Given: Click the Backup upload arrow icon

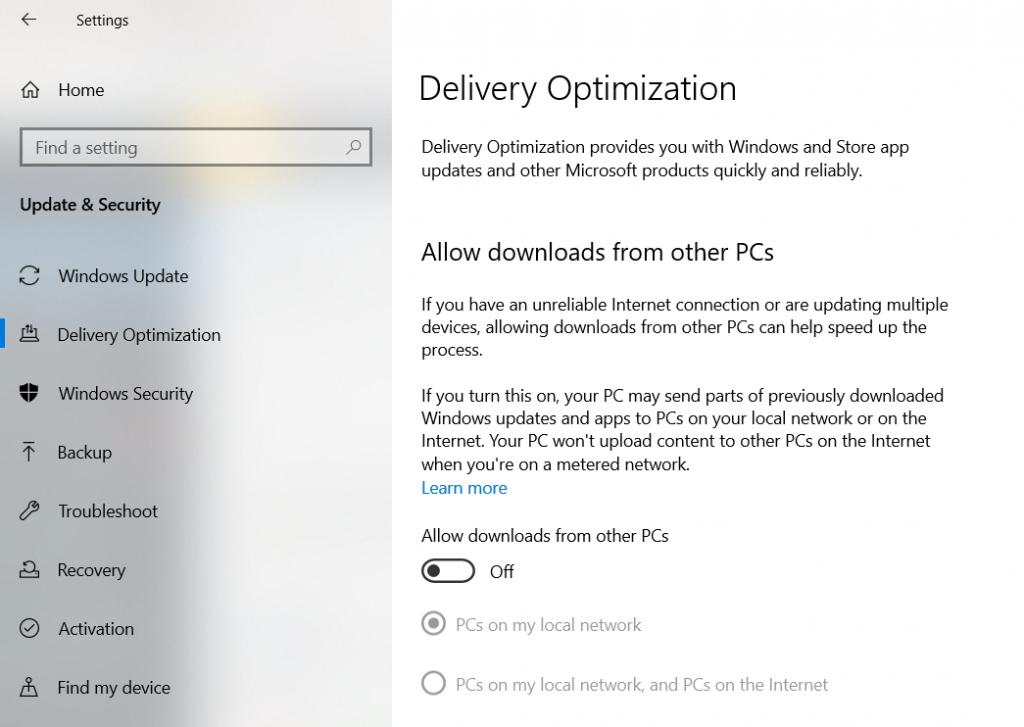Looking at the screenshot, I should [x=30, y=452].
